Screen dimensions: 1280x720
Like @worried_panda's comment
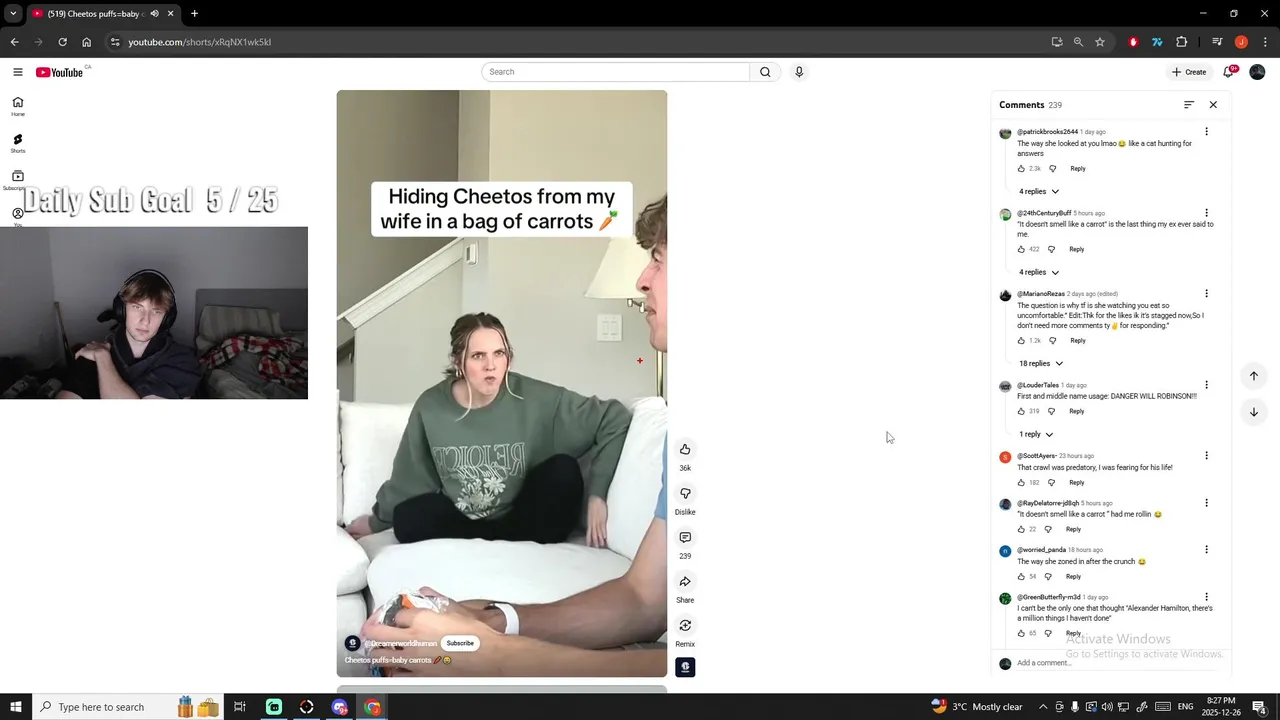point(1021,577)
